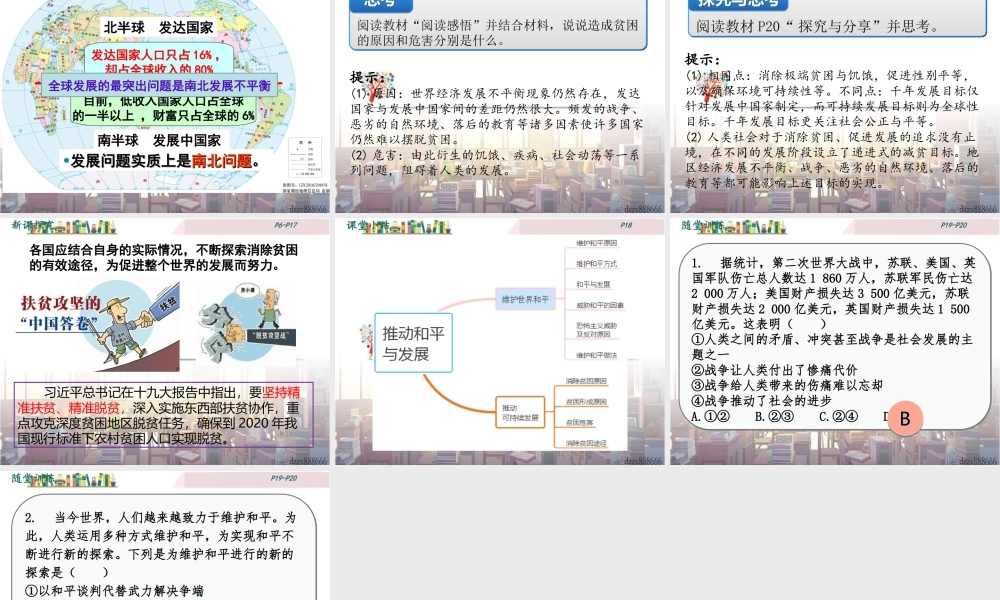Expand the 推动可持续发展 mind map branch
This screenshot has width=1000, height=600.
[x=521, y=409]
